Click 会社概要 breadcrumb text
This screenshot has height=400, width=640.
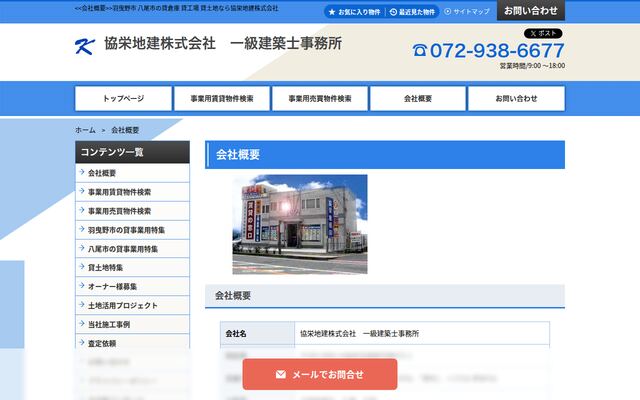click(x=125, y=130)
